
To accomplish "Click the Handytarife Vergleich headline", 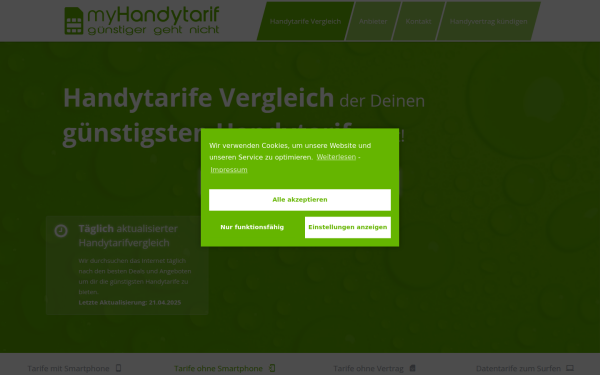I will (x=198, y=98).
